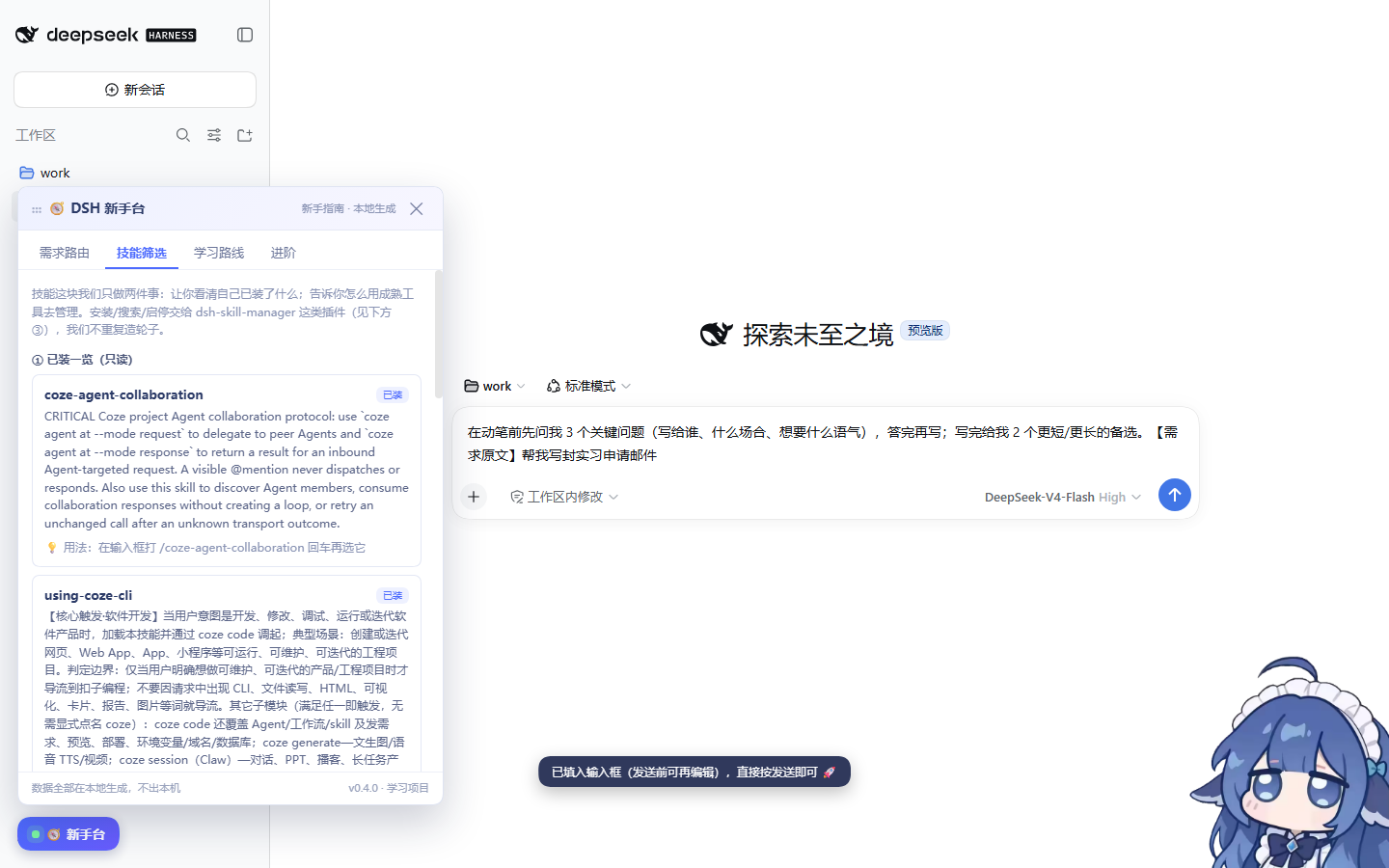
Task: Click the 新手指南 · 本地生成 header label
Action: pos(348,208)
